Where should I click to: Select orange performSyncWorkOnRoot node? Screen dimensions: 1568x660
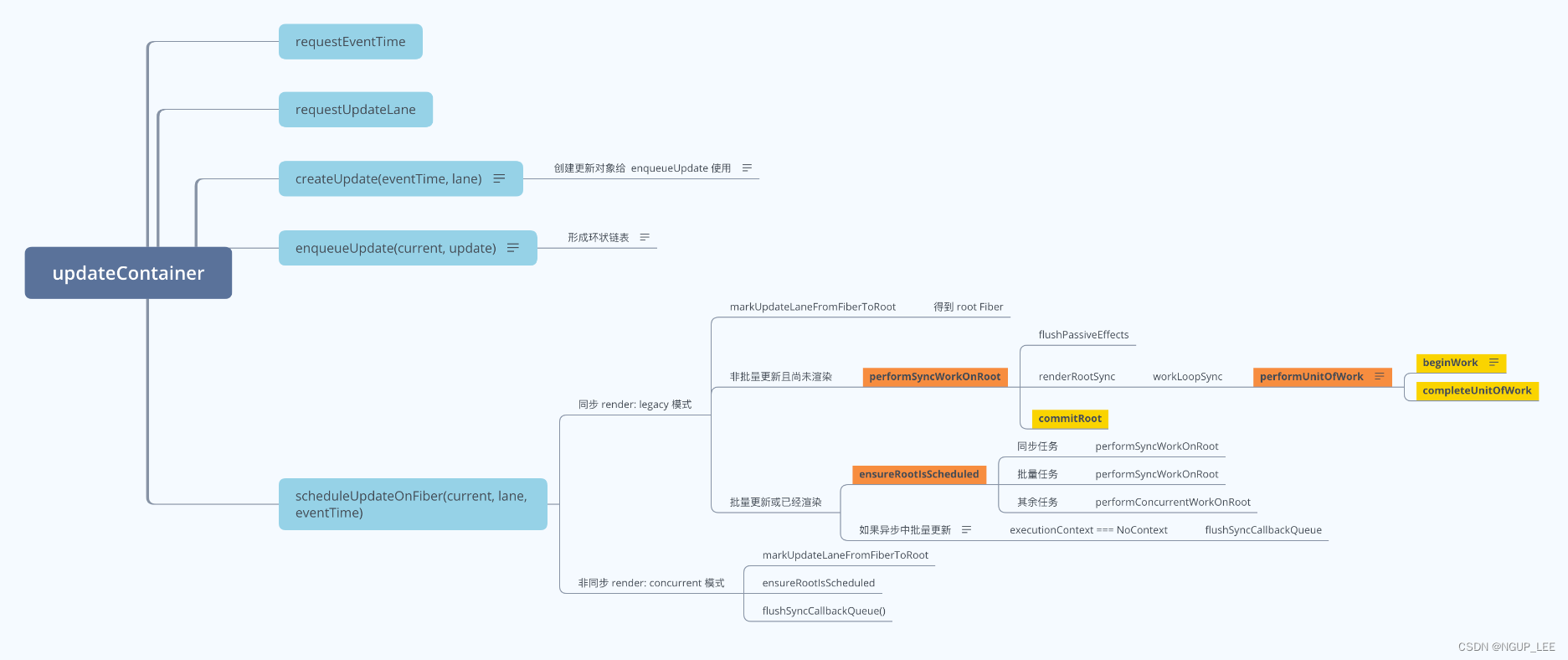pos(935,377)
